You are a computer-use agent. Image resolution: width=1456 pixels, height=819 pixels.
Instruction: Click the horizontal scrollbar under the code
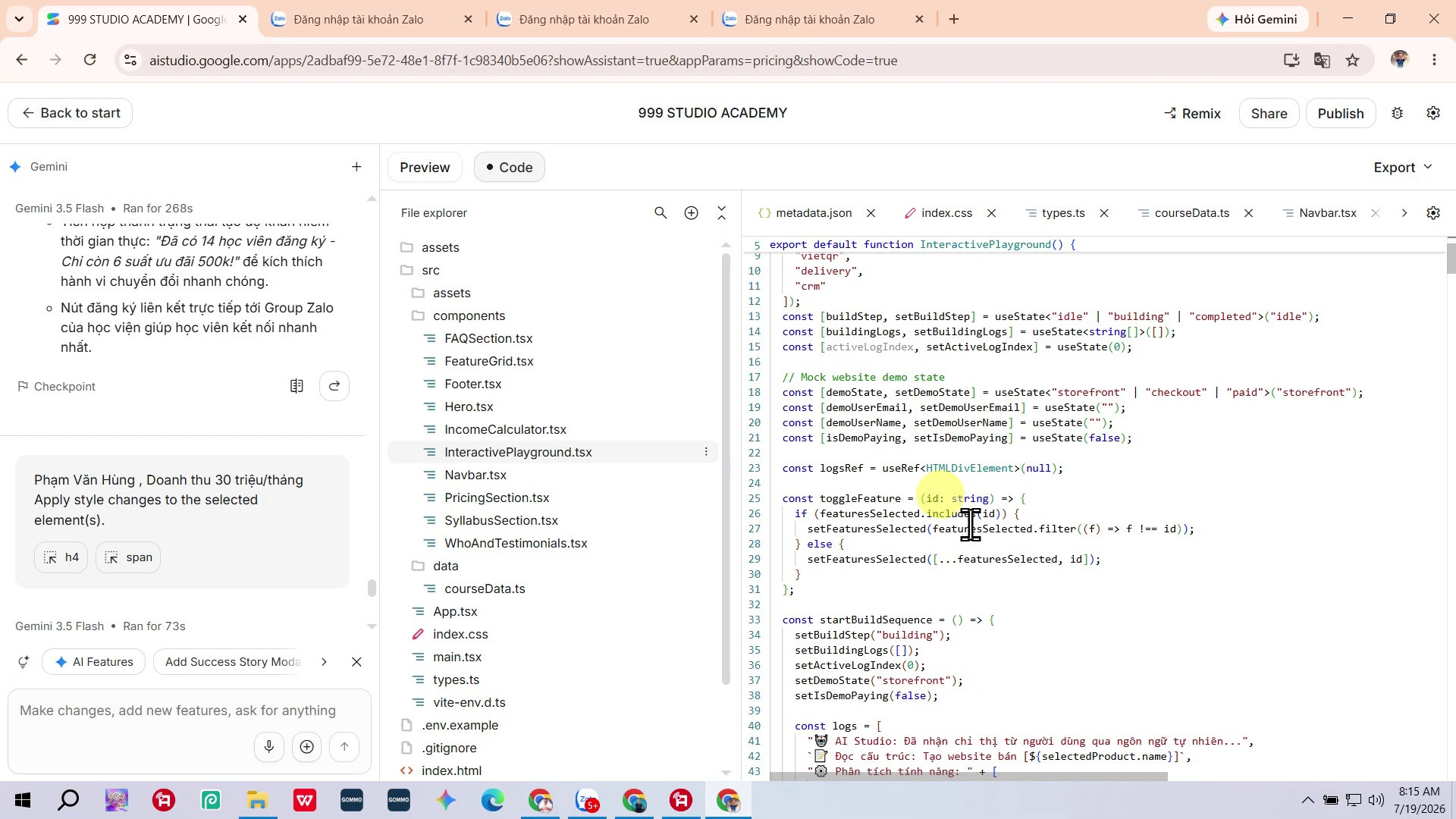point(968,777)
